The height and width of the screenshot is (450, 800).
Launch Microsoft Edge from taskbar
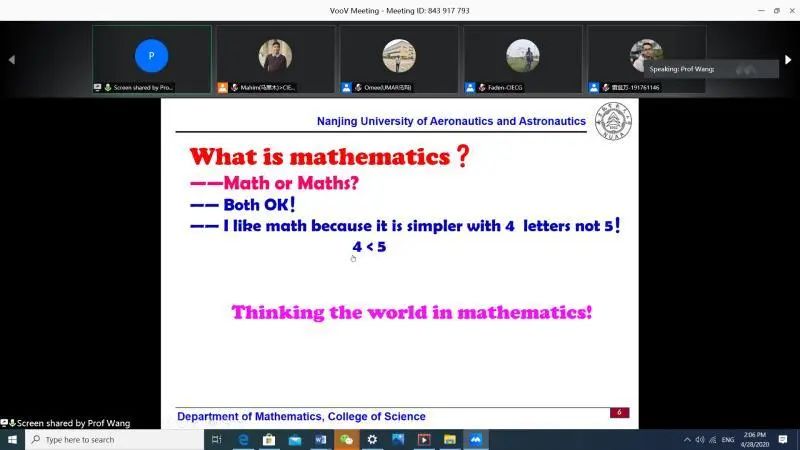(243, 439)
